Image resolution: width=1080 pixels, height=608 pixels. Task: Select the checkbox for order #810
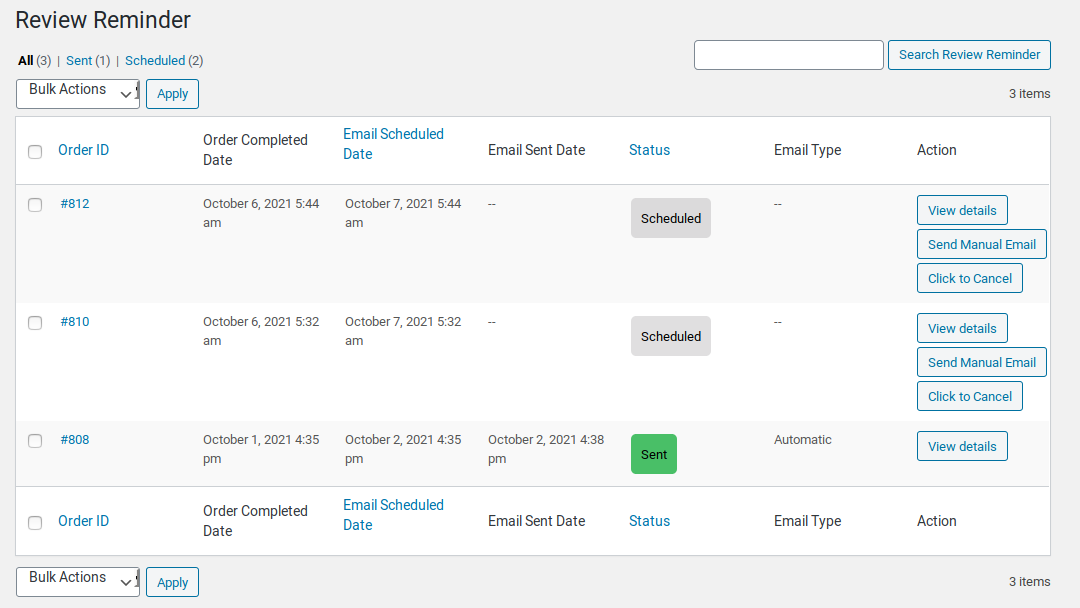pyautogui.click(x=35, y=322)
